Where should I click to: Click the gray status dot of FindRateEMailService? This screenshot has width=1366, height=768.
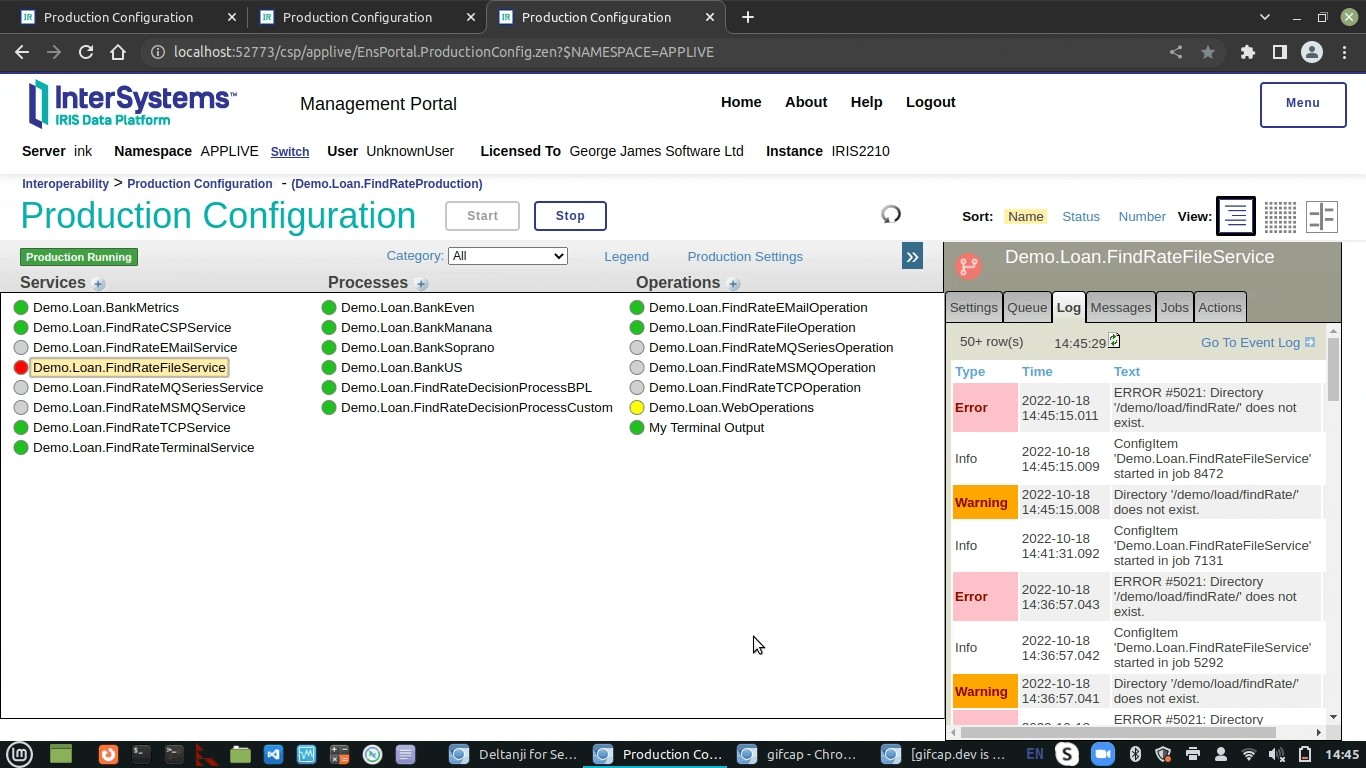click(x=21, y=348)
